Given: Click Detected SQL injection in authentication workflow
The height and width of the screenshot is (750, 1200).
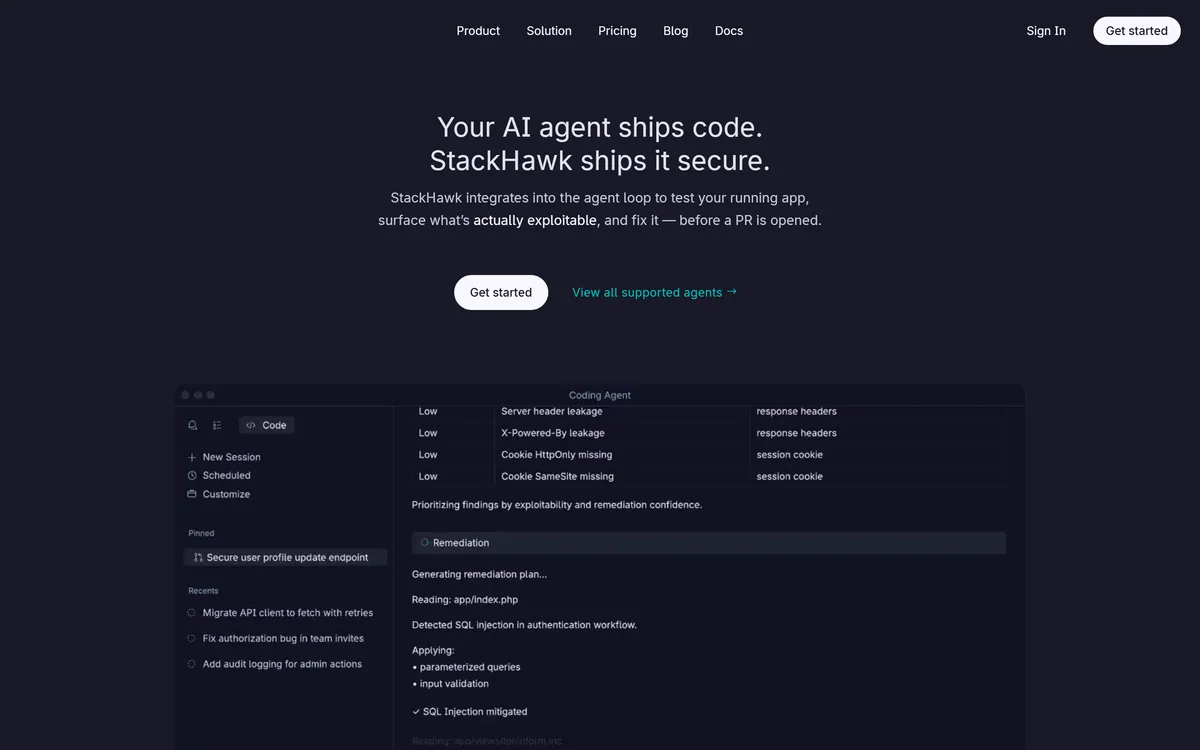Looking at the screenshot, I should click(524, 625).
